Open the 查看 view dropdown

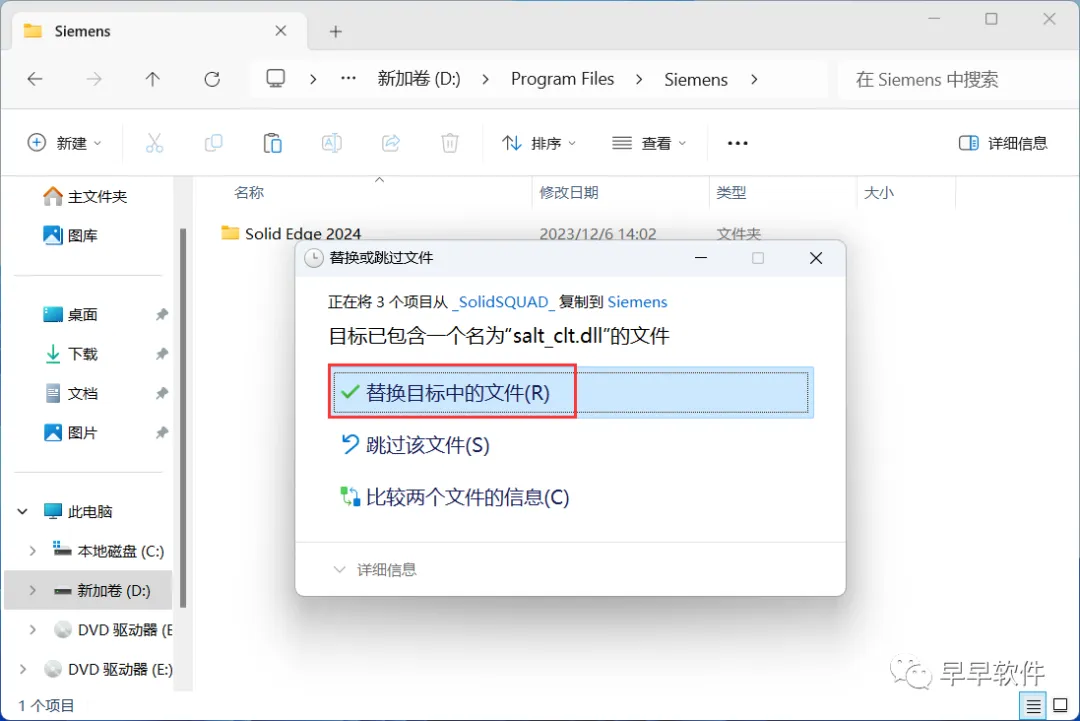click(x=649, y=143)
